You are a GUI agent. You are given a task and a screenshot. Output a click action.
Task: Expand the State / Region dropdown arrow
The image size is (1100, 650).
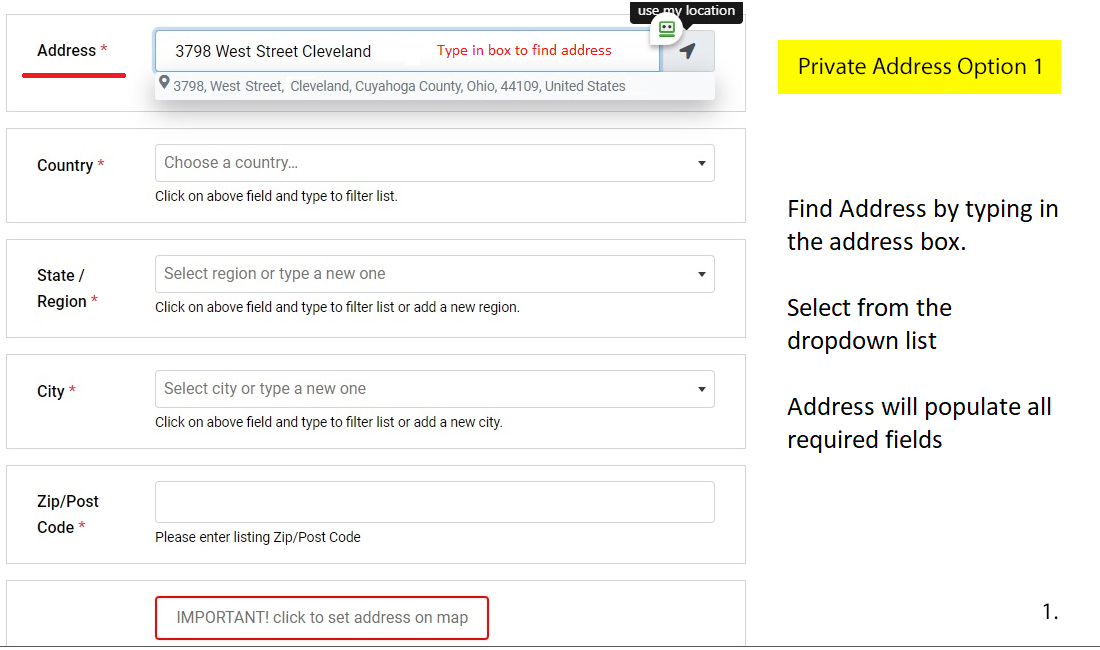click(701, 274)
